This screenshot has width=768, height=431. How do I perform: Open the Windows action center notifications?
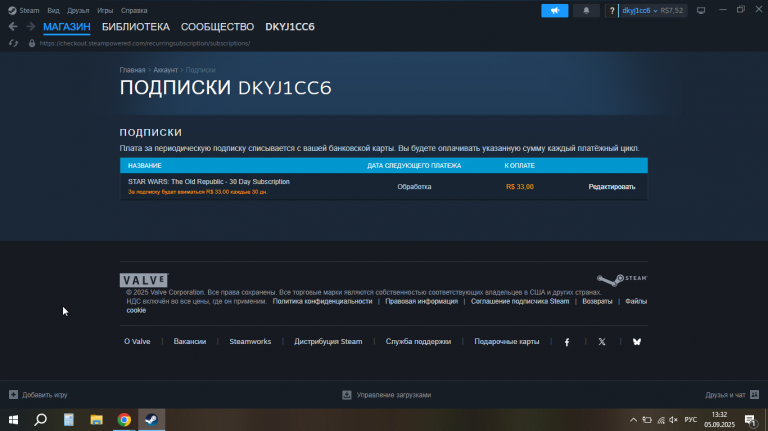coord(750,420)
